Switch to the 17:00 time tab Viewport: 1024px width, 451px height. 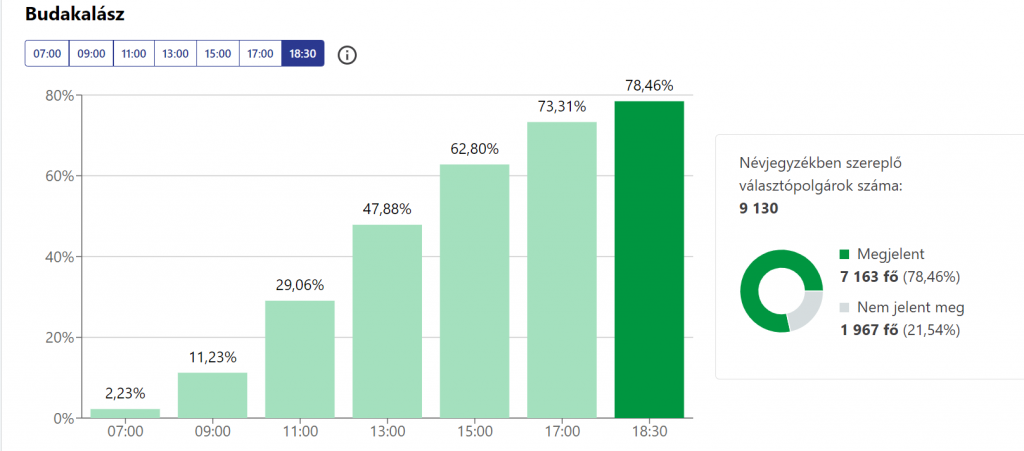click(260, 54)
